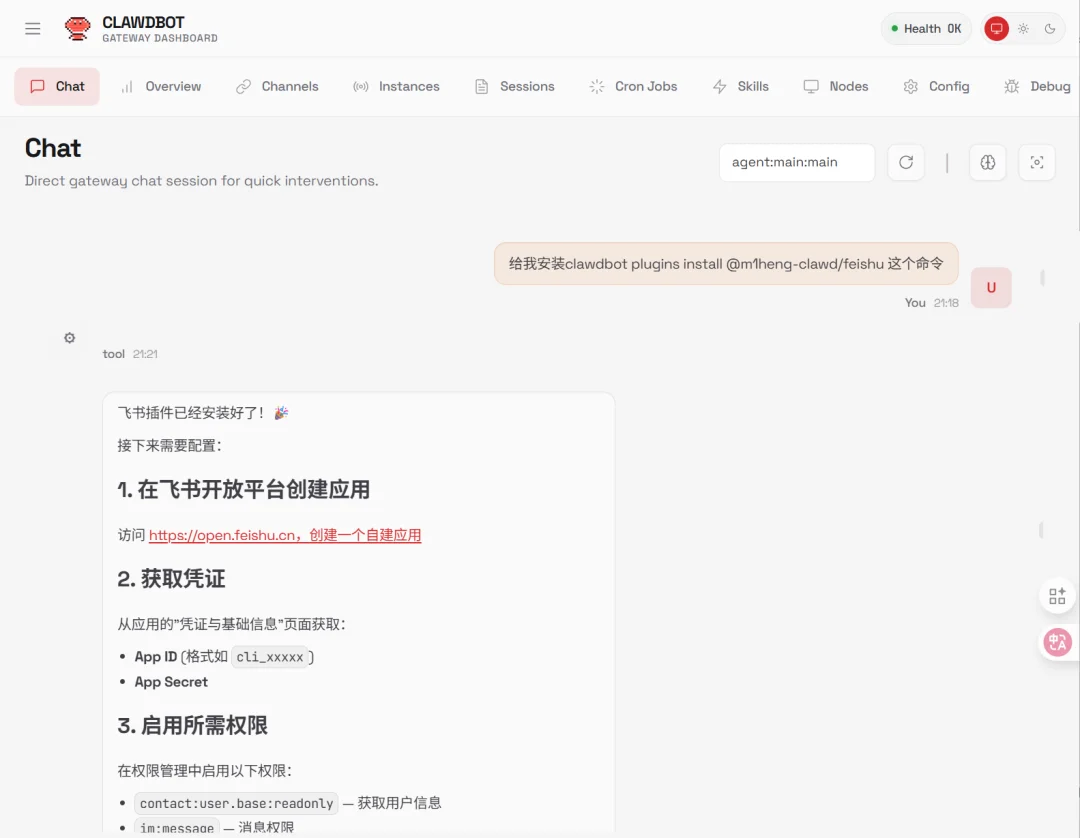Open the agent:main:main session selector
The height and width of the screenshot is (838, 1080).
tap(797, 162)
